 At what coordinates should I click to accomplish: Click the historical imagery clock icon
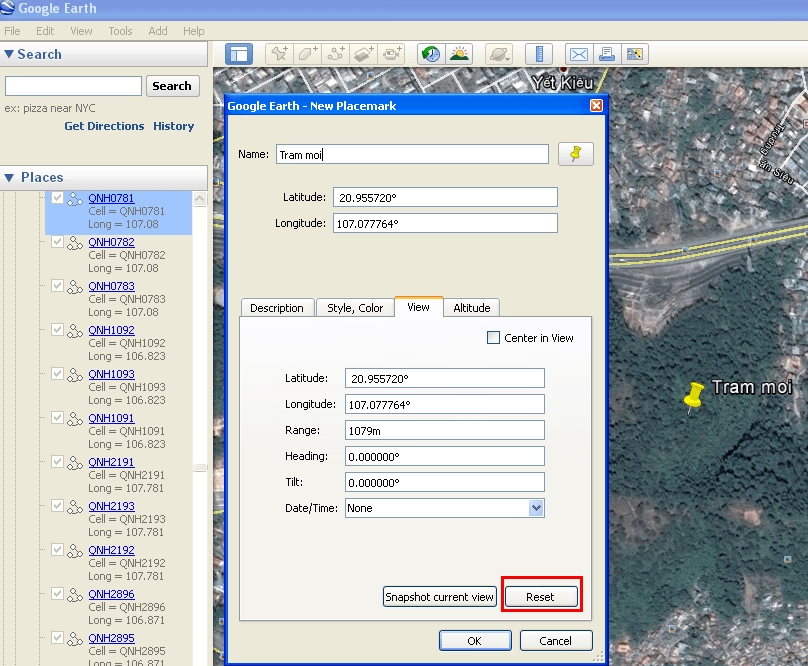tap(430, 54)
